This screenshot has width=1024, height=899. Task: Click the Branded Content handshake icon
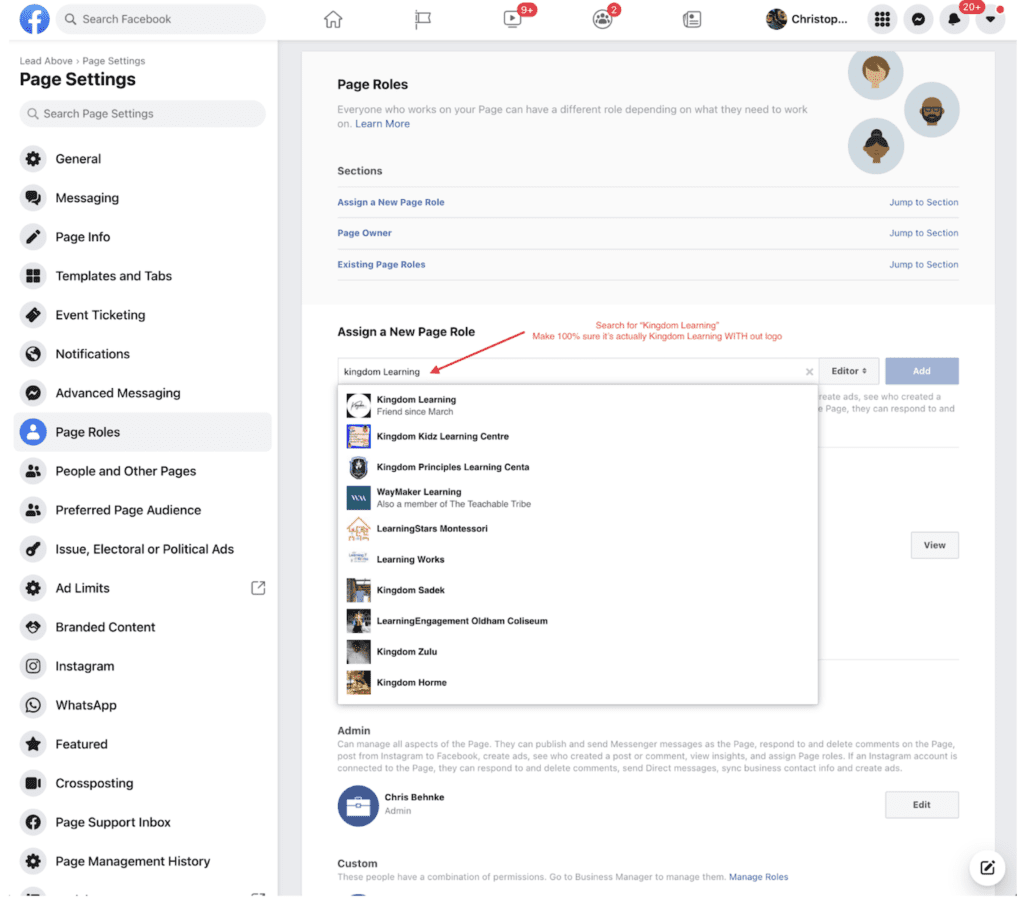(x=33, y=627)
